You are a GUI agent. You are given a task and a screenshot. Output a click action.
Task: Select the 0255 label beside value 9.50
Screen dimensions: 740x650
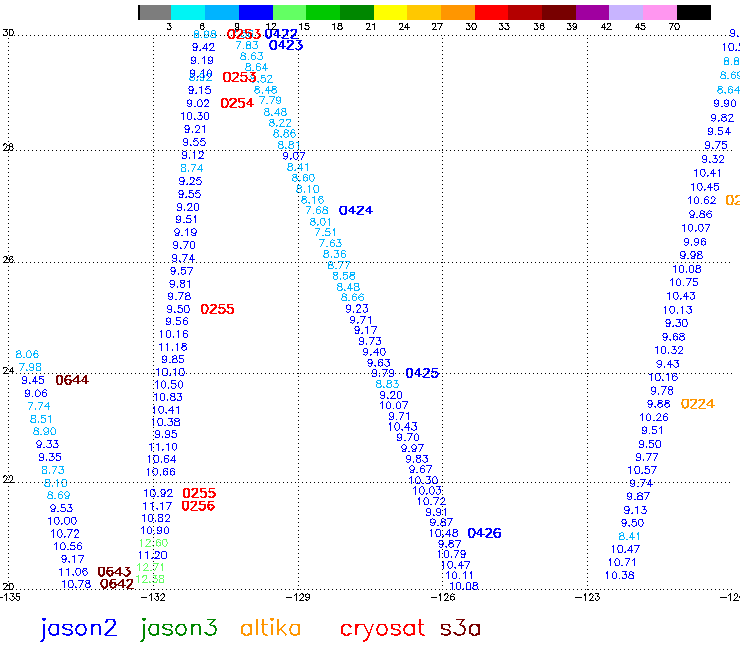coord(217,309)
